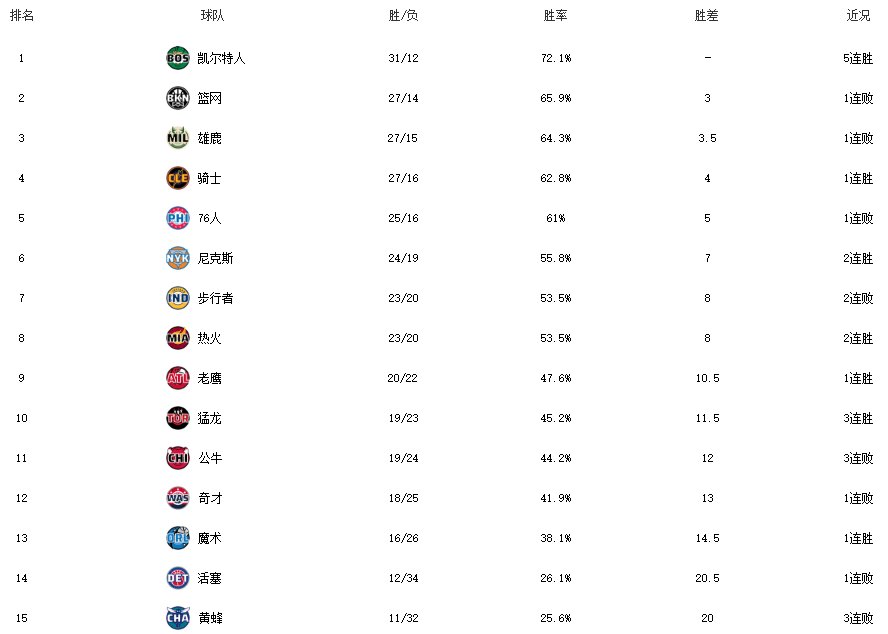Viewport: 888px width, 634px height.
Task: Click the Atlanta ATL team logo
Action: [x=178, y=378]
